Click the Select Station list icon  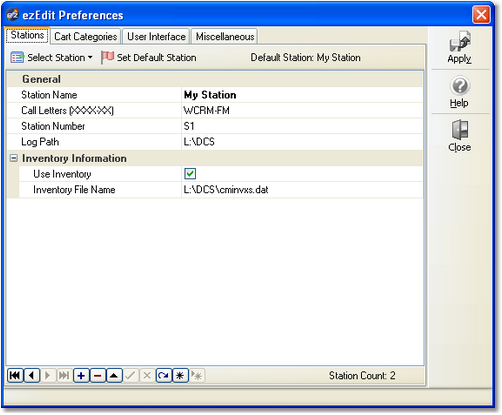pos(17,57)
